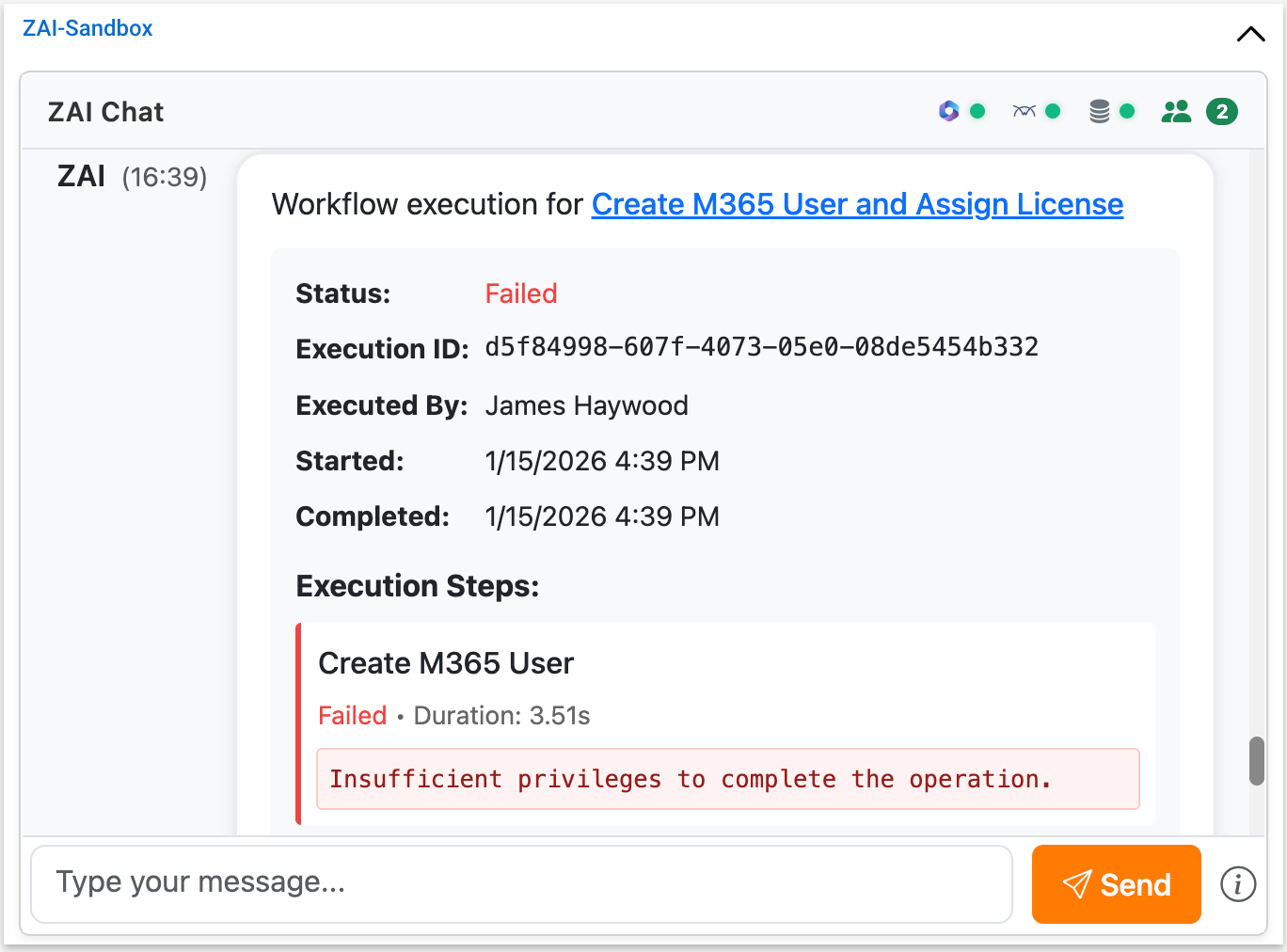Click the green dot beside handshake icon

(x=1053, y=111)
